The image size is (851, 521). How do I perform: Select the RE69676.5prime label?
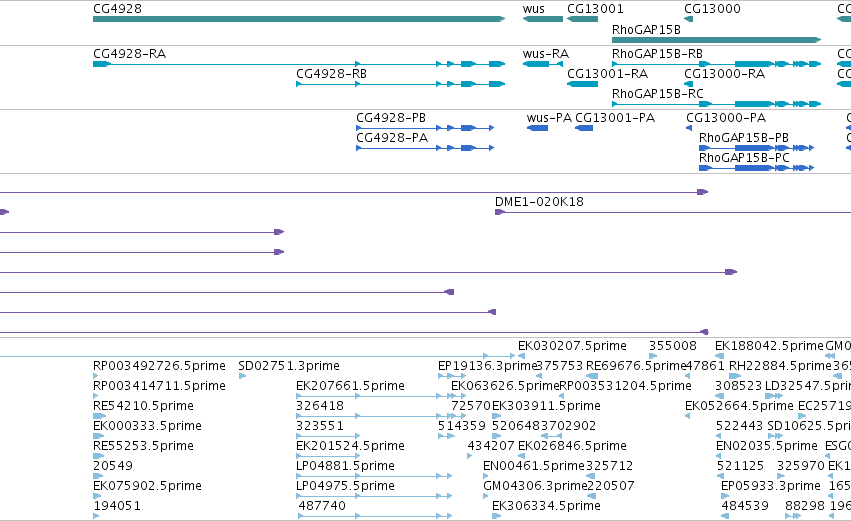point(636,366)
